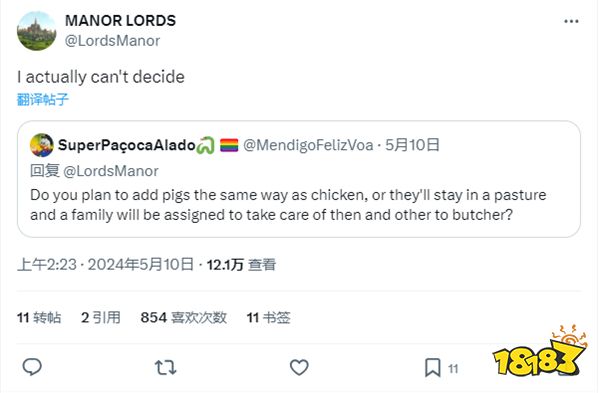View the 11 转帖 reposts list
Image resolution: width=600 pixels, height=393 pixels.
point(39,317)
